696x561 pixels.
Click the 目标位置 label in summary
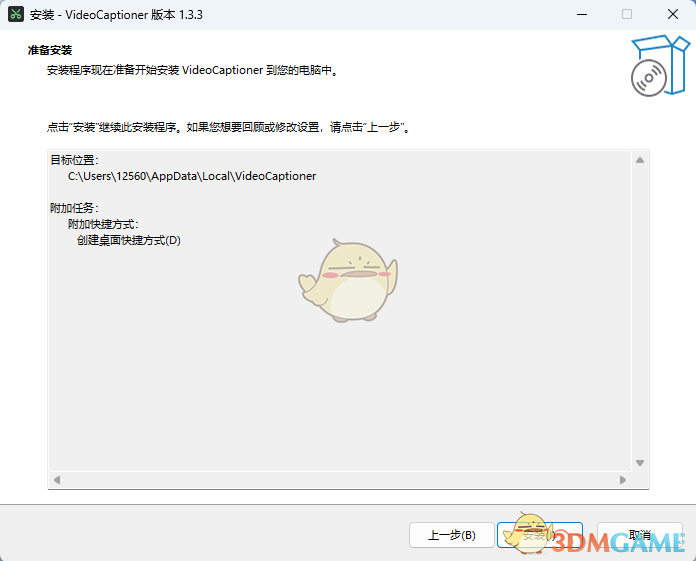pyautogui.click(x=74, y=160)
